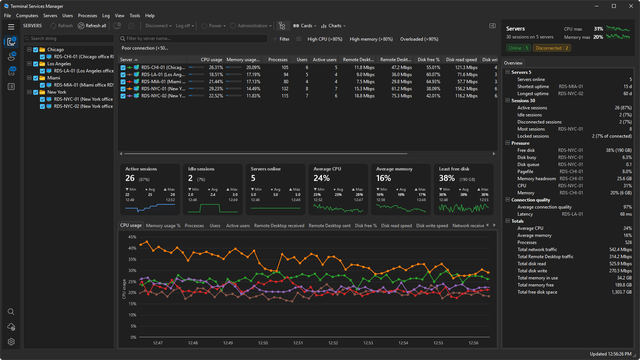Click the Refresh all toolbar button
Image resolution: width=640 pixels, height=360 pixels.
click(92, 26)
